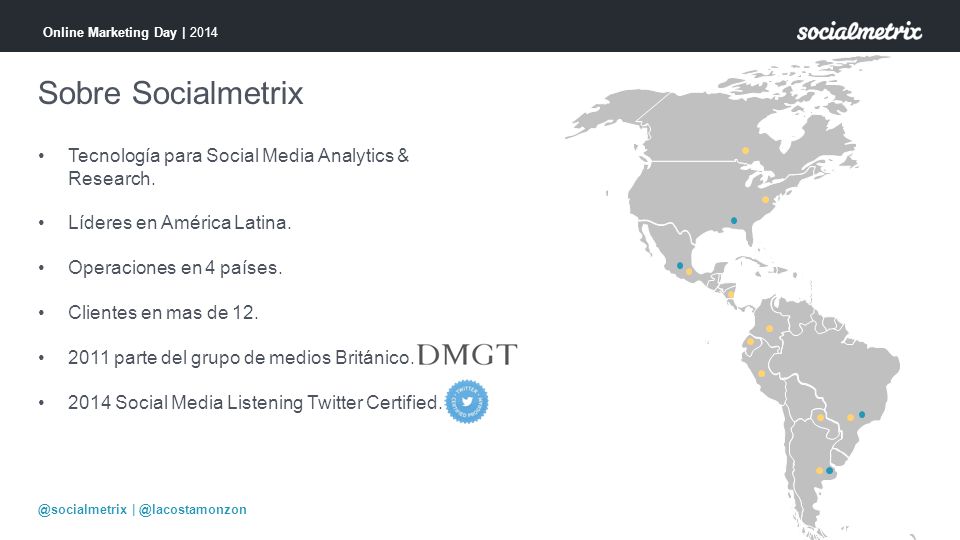Click the blue dot near Buenos Aires

point(829,471)
